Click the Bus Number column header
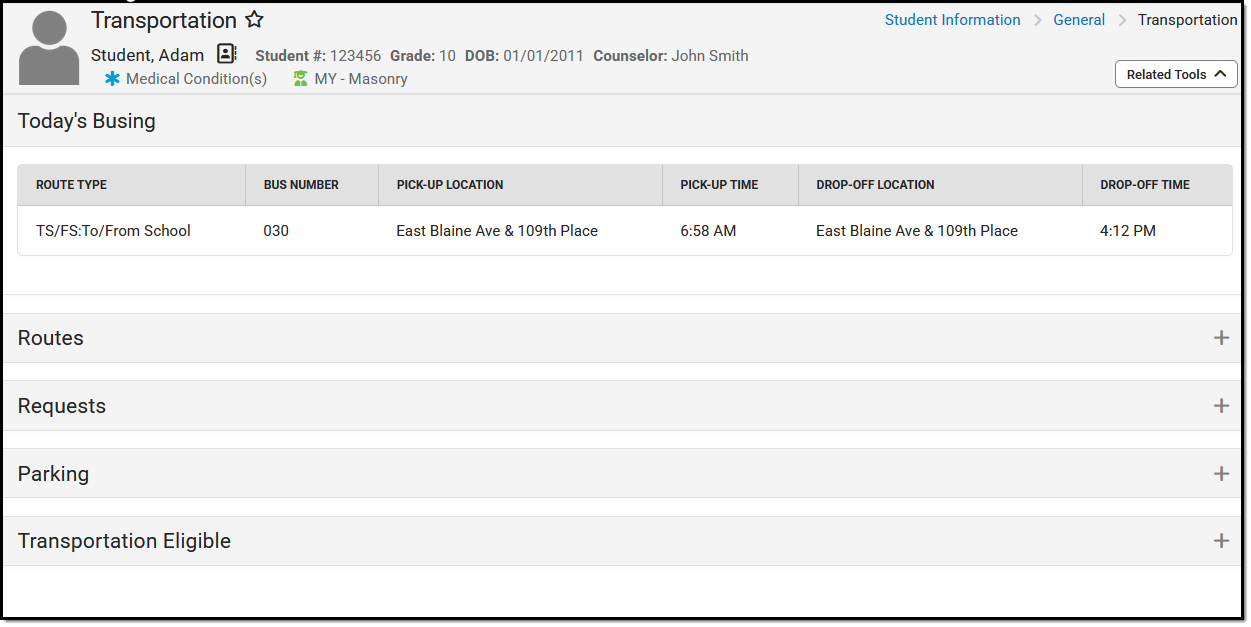Viewport: 1251px width, 627px height. [x=302, y=185]
